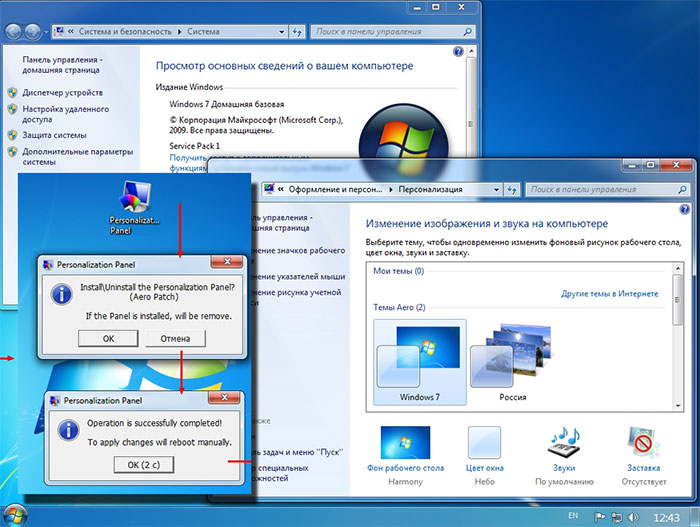This screenshot has height=527, width=700.
Task: Open help icon in the System window
Action: 458,51
